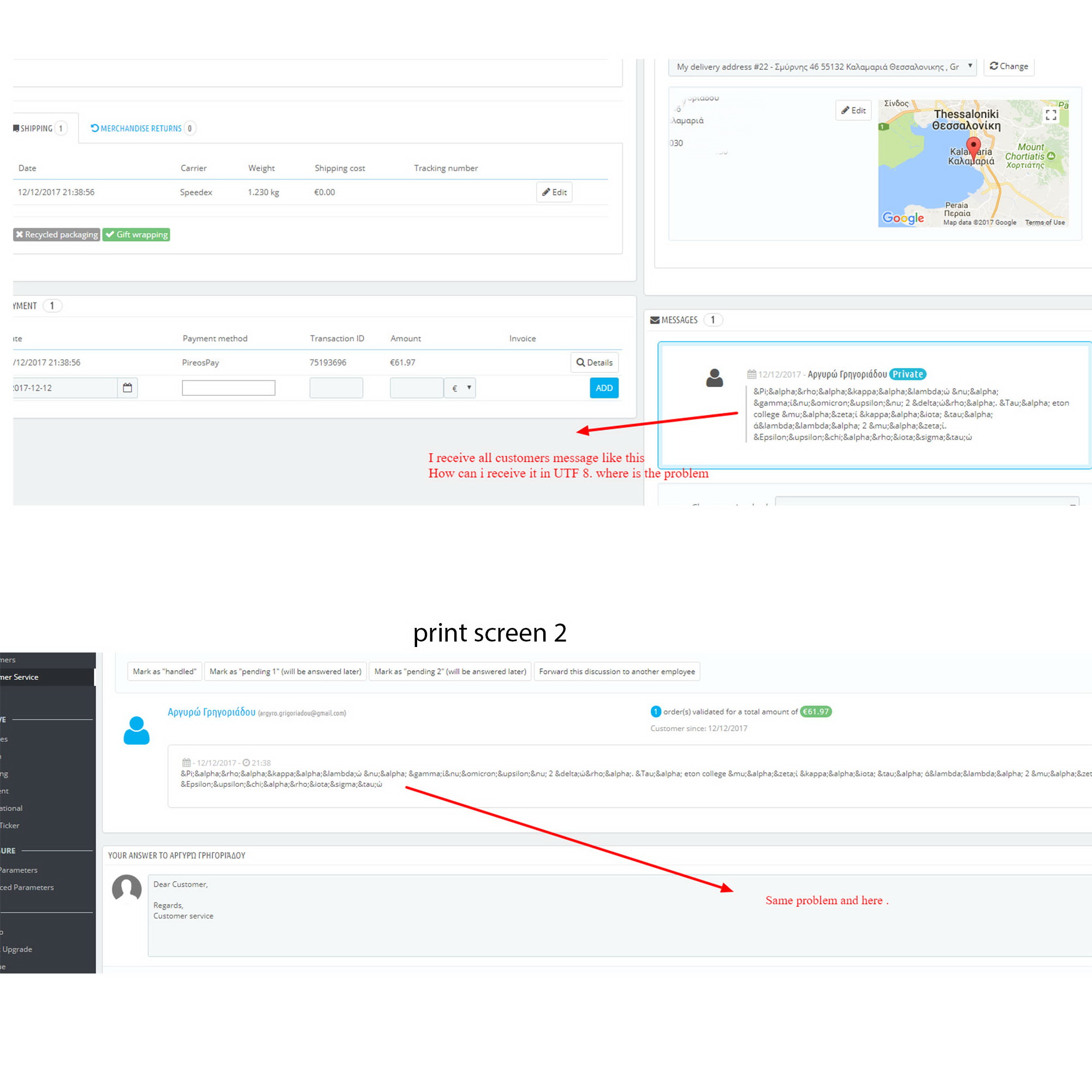Click the Google logo on map
This screenshot has width=1092, height=1092.
pos(903,218)
